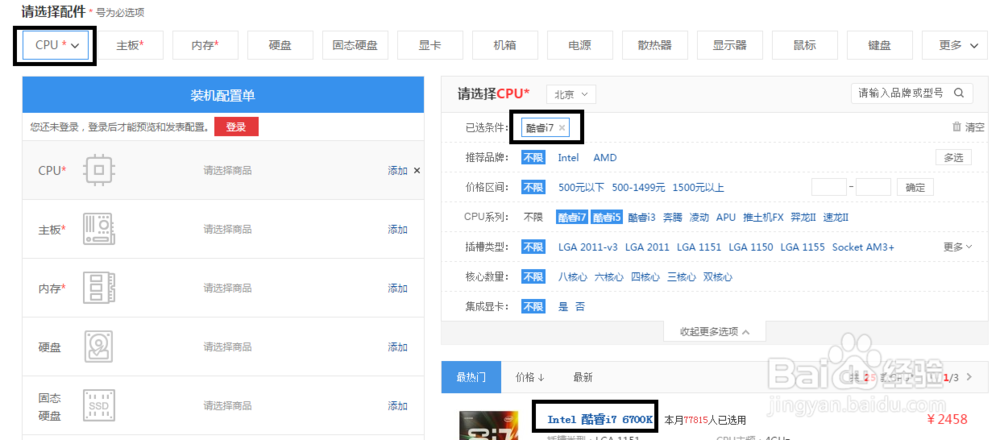Open the 北京 city dropdown

tap(571, 94)
